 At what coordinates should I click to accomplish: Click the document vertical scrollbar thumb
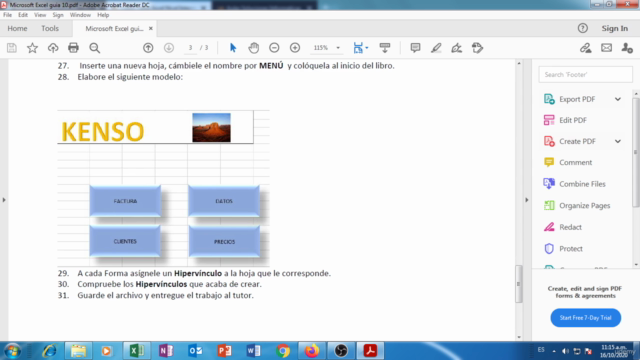(519, 284)
